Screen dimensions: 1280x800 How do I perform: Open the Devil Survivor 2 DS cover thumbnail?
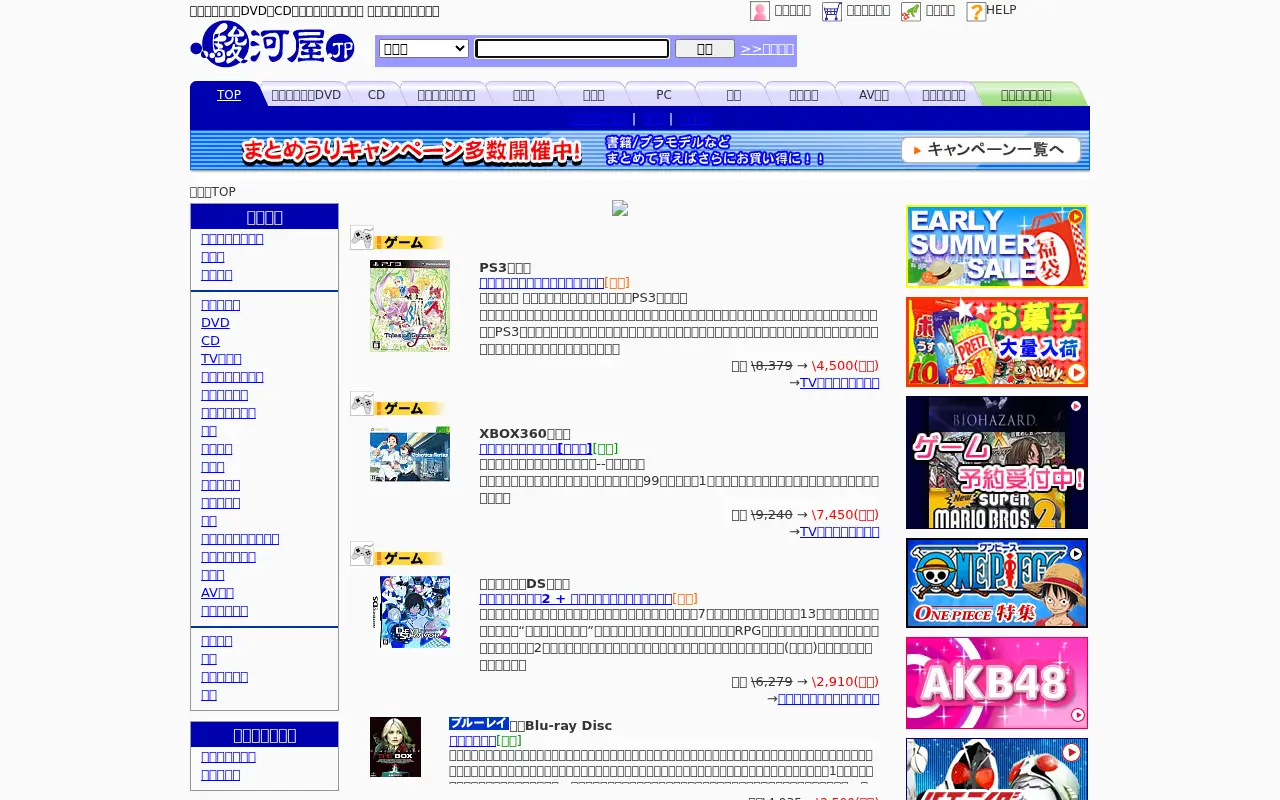(x=415, y=612)
